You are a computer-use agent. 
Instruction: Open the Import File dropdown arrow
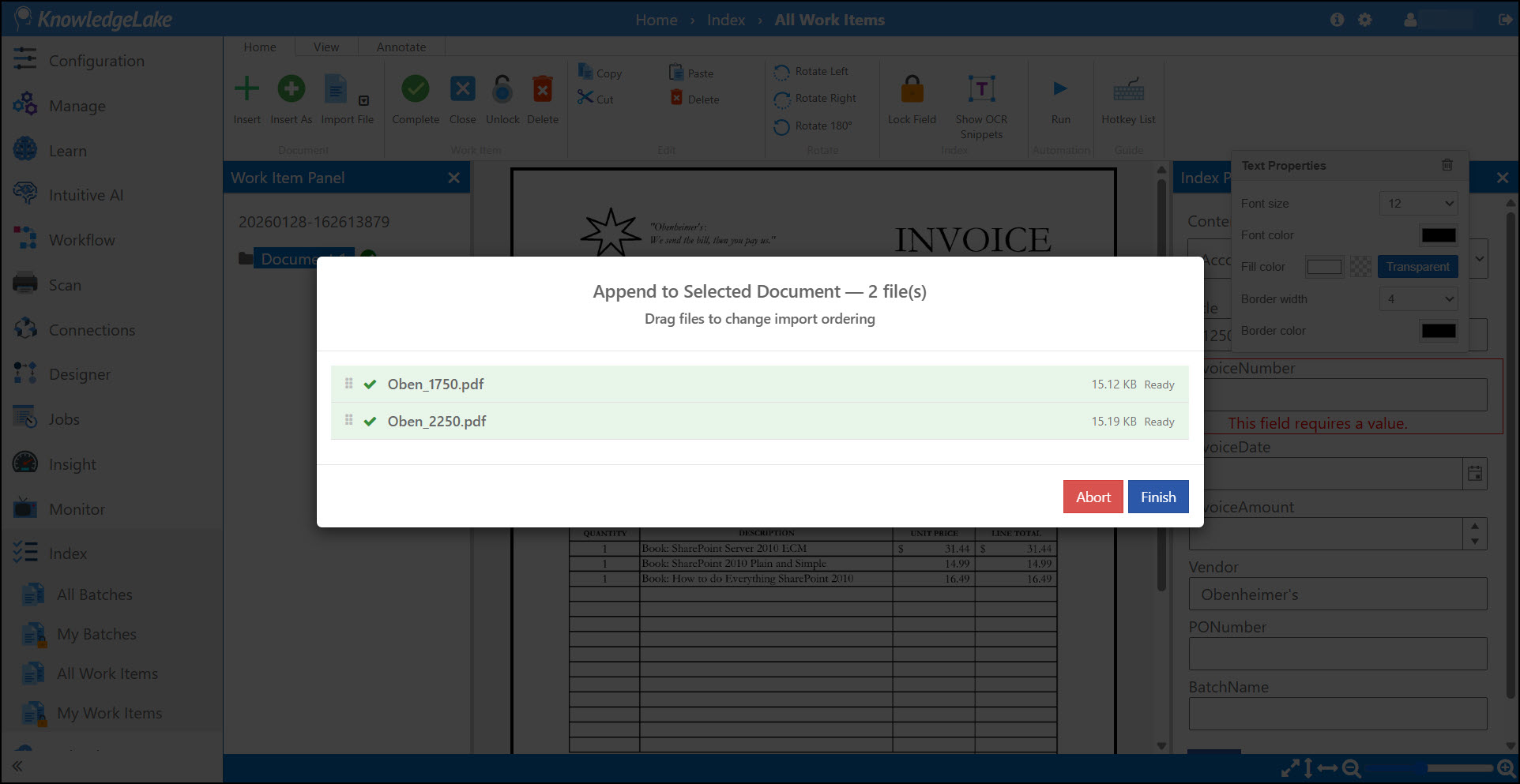click(363, 100)
